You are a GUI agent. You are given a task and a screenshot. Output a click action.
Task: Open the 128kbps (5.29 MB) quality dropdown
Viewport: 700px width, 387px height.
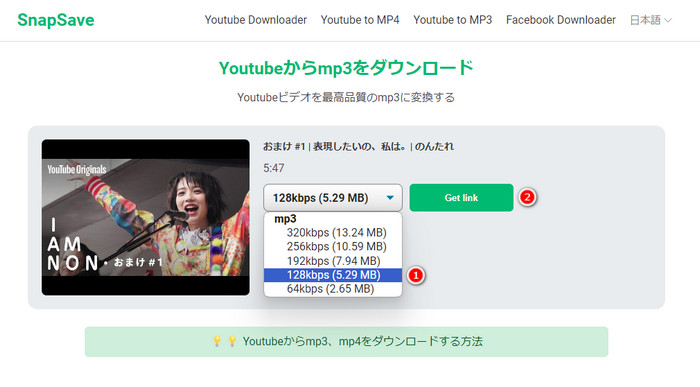pyautogui.click(x=333, y=198)
